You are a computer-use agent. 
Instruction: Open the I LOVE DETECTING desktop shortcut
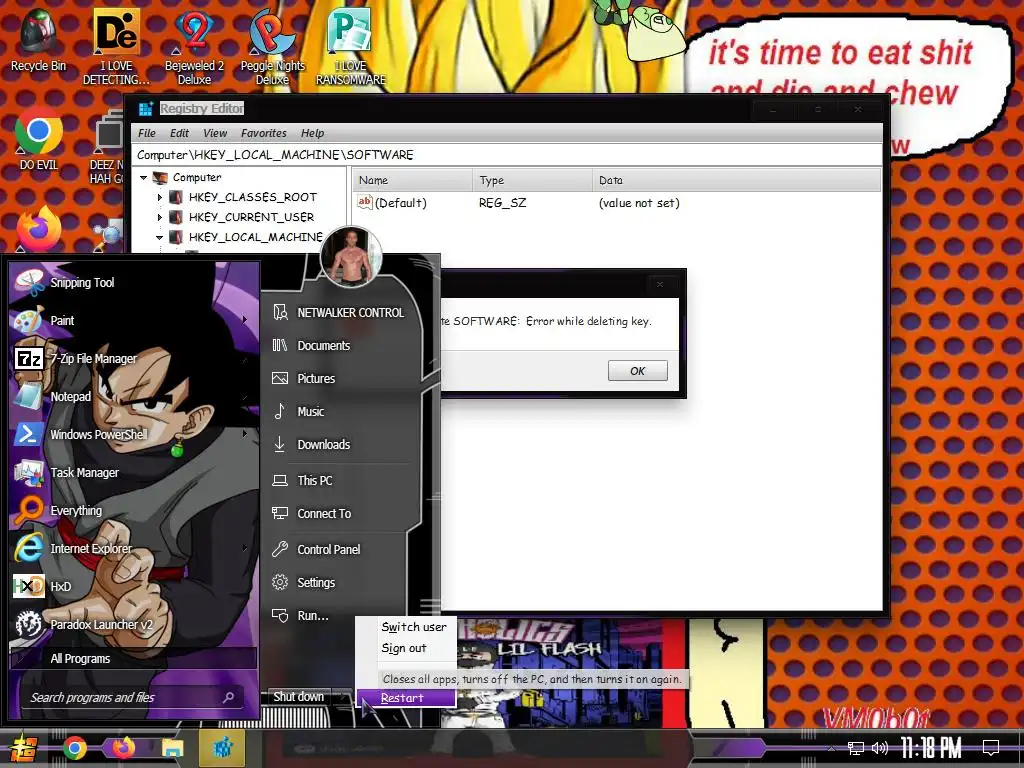click(116, 47)
